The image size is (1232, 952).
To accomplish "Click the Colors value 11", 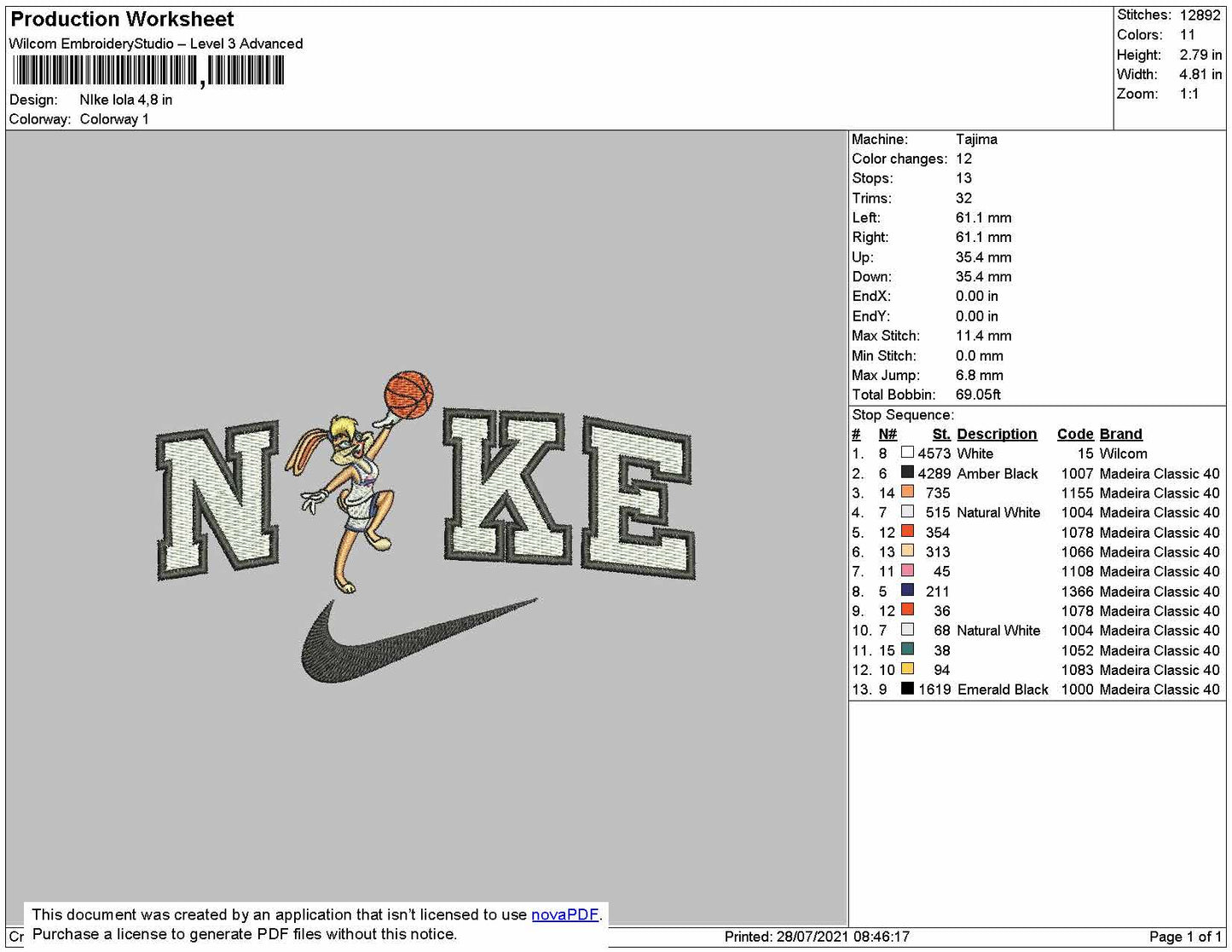I will point(1188,35).
